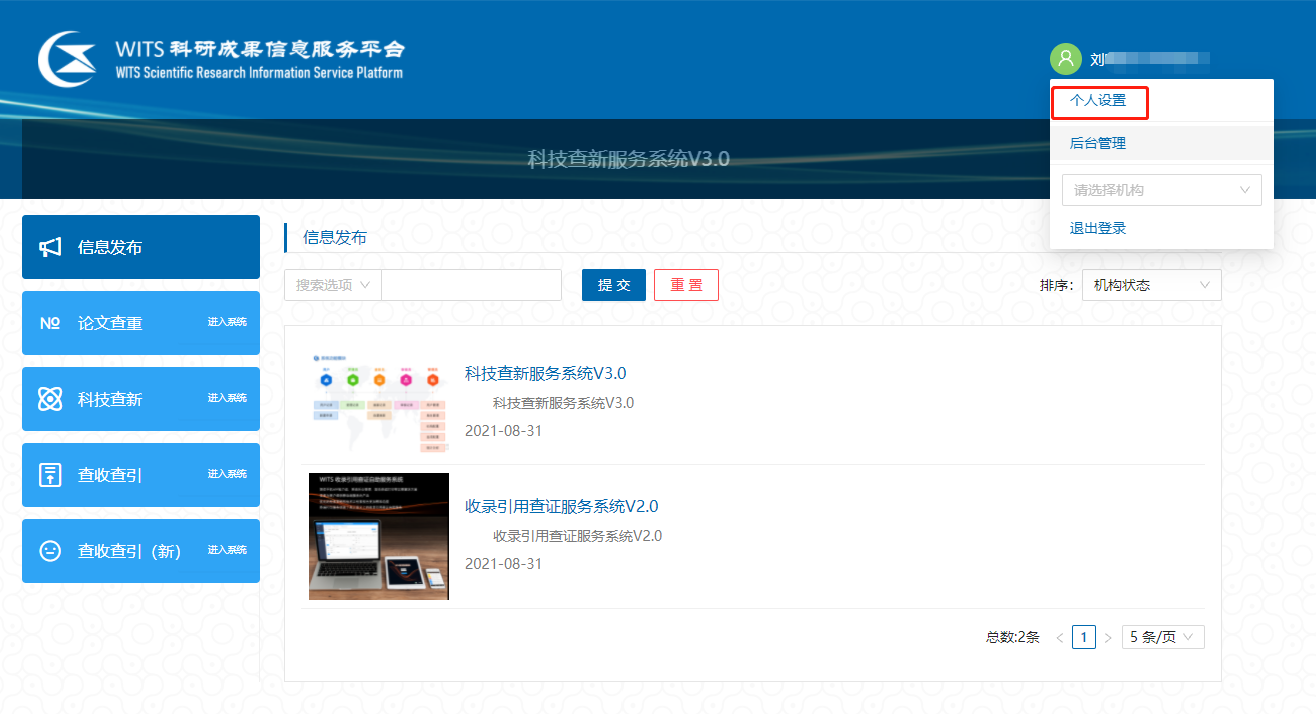Click 退出登录 to log out
Image resolution: width=1316 pixels, height=714 pixels.
1098,228
